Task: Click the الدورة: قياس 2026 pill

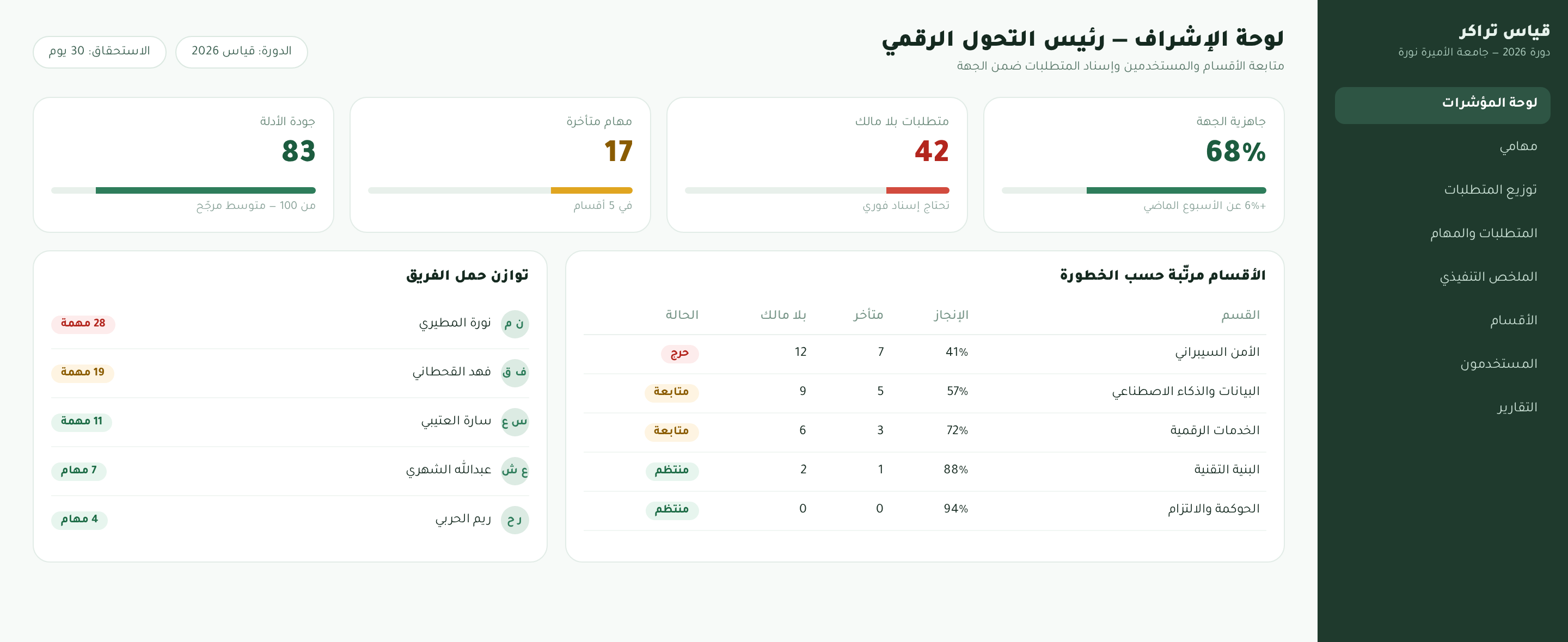Action: tap(242, 52)
